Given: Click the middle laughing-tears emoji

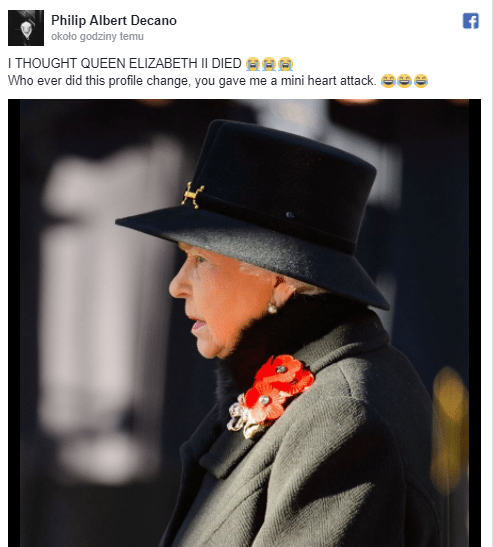Looking at the screenshot, I should (404, 81).
